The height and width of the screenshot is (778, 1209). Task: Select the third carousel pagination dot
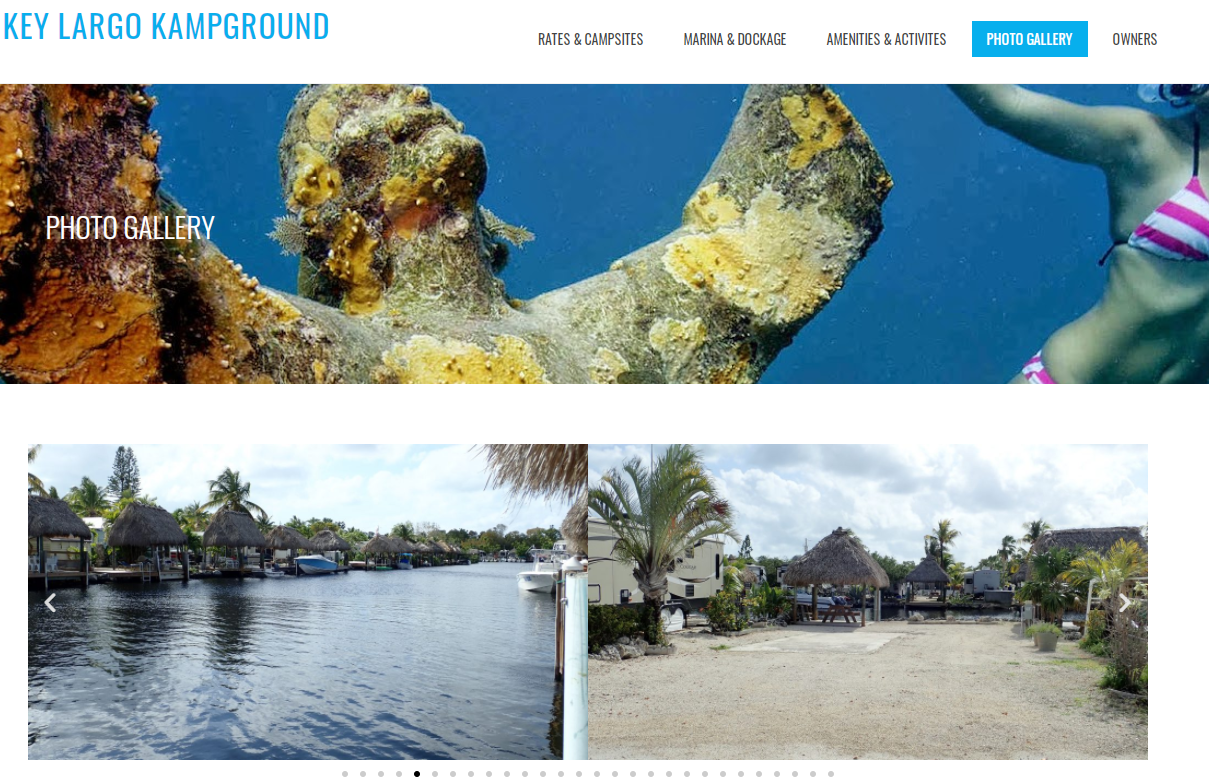click(381, 773)
